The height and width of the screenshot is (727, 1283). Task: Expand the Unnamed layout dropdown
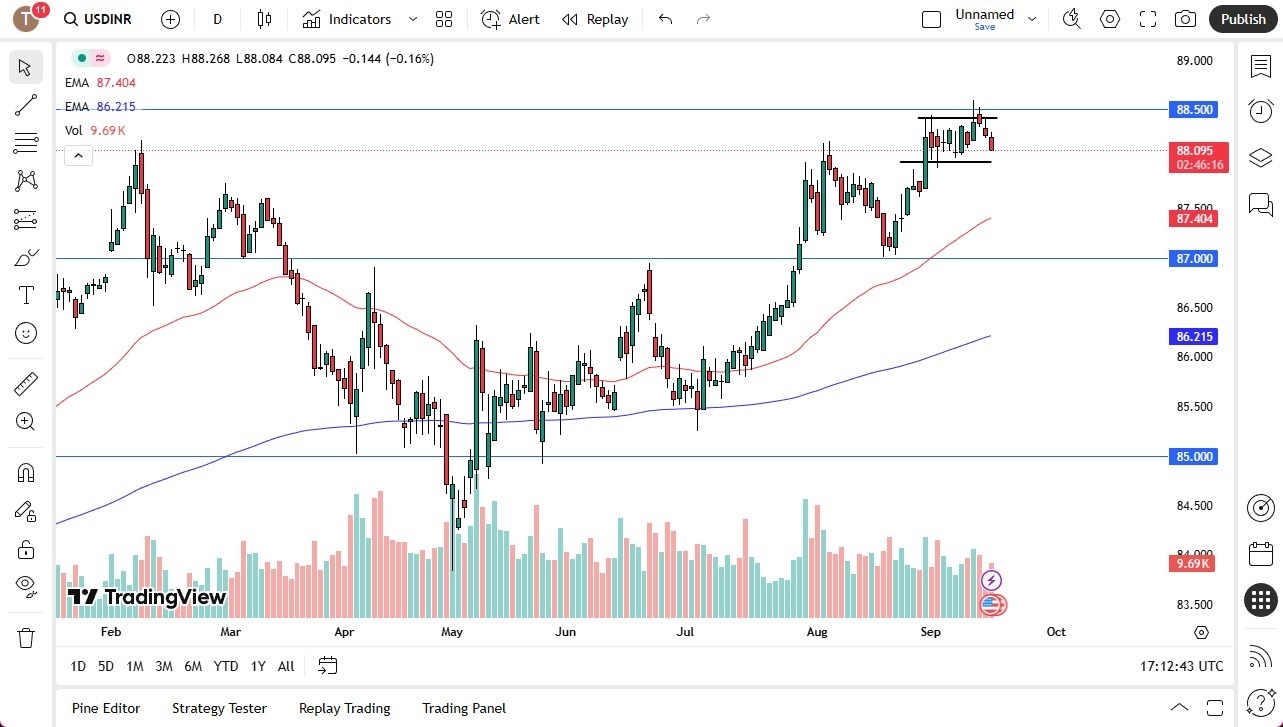click(1032, 19)
